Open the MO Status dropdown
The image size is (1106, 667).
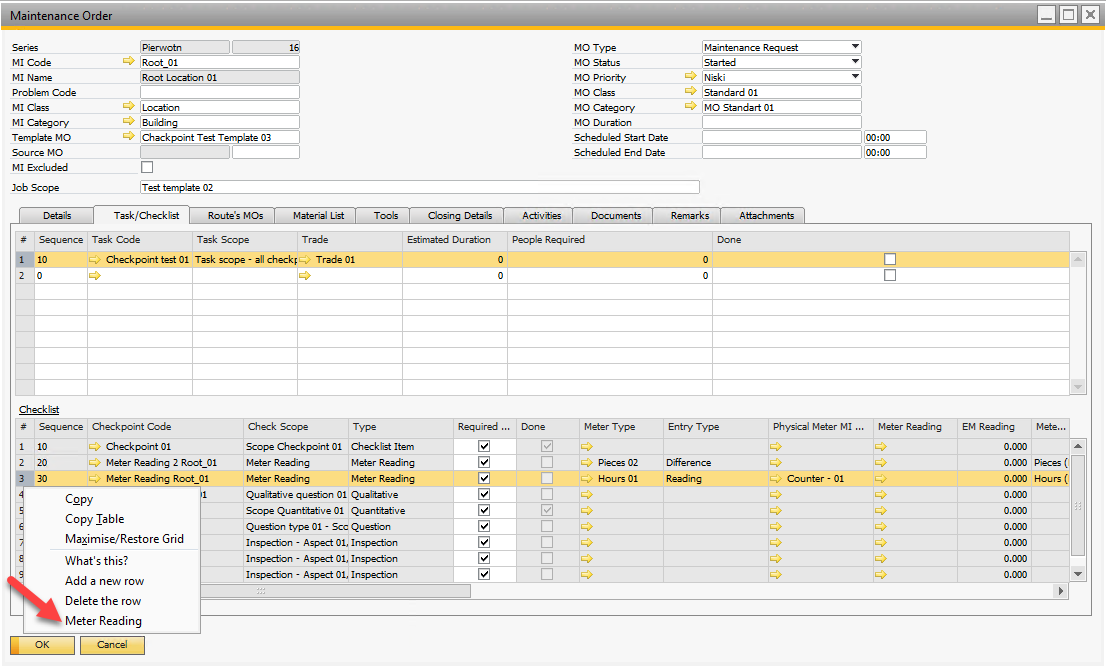854,62
